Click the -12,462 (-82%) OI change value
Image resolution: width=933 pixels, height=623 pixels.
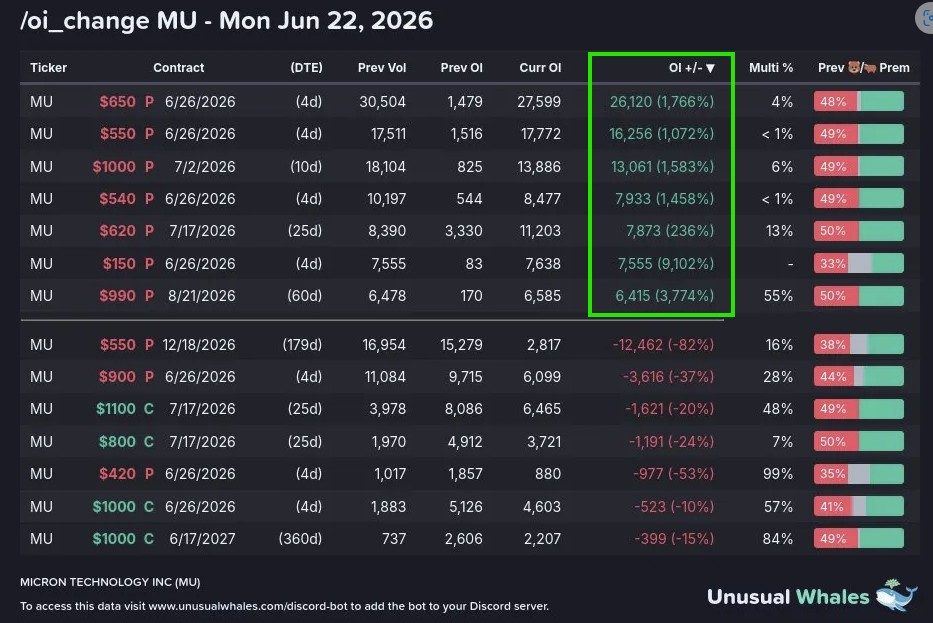click(663, 345)
